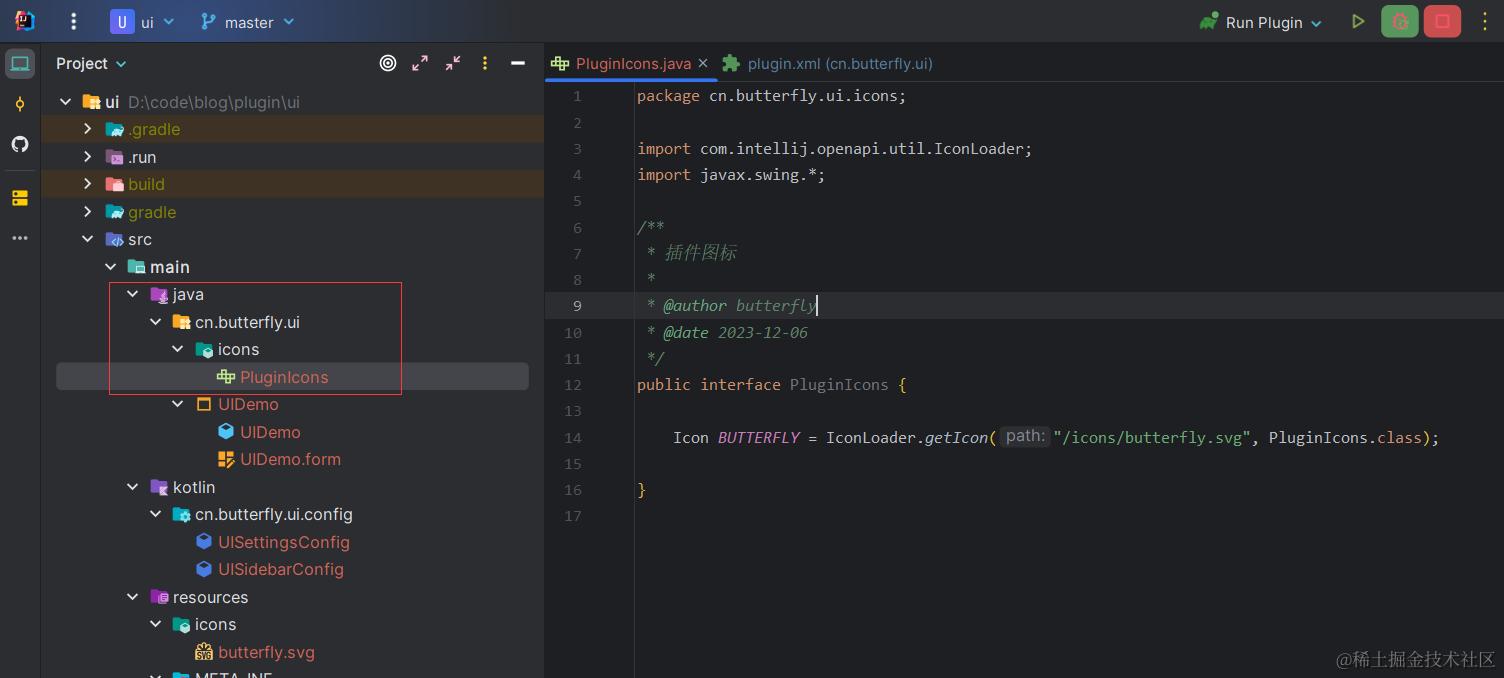Screen dimensions: 1504x678
Task: Open more run actions vertical dots
Action: click(x=1484, y=21)
